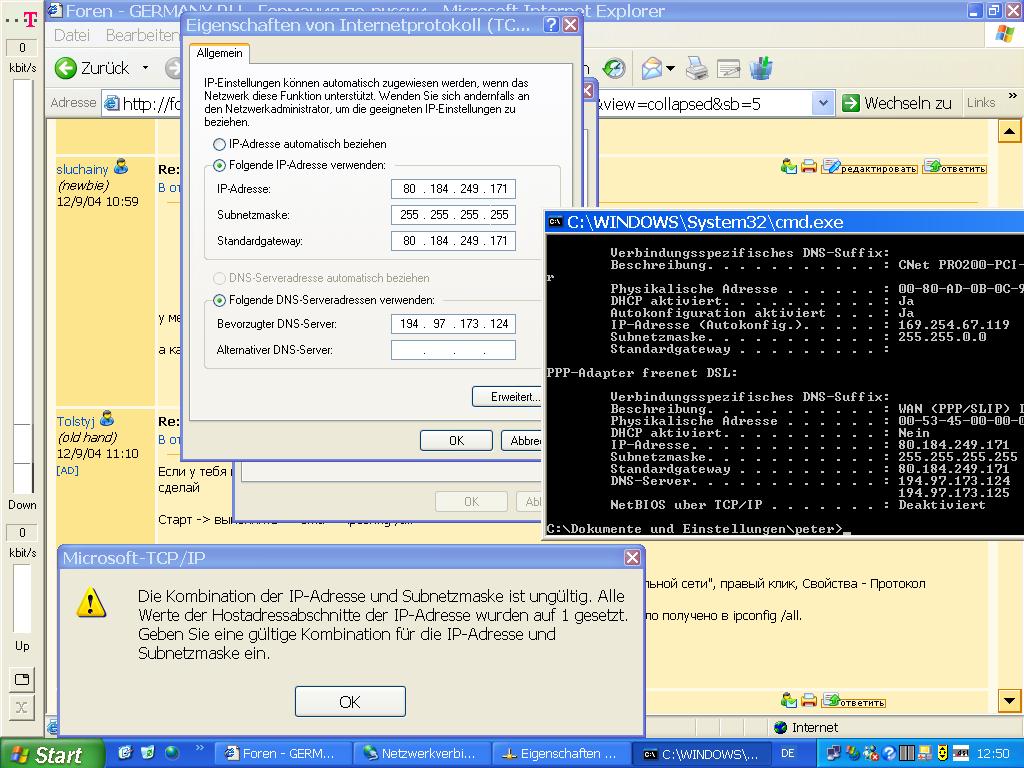Open the Tolstyj user profile link
1024x768 pixels.
point(76,421)
